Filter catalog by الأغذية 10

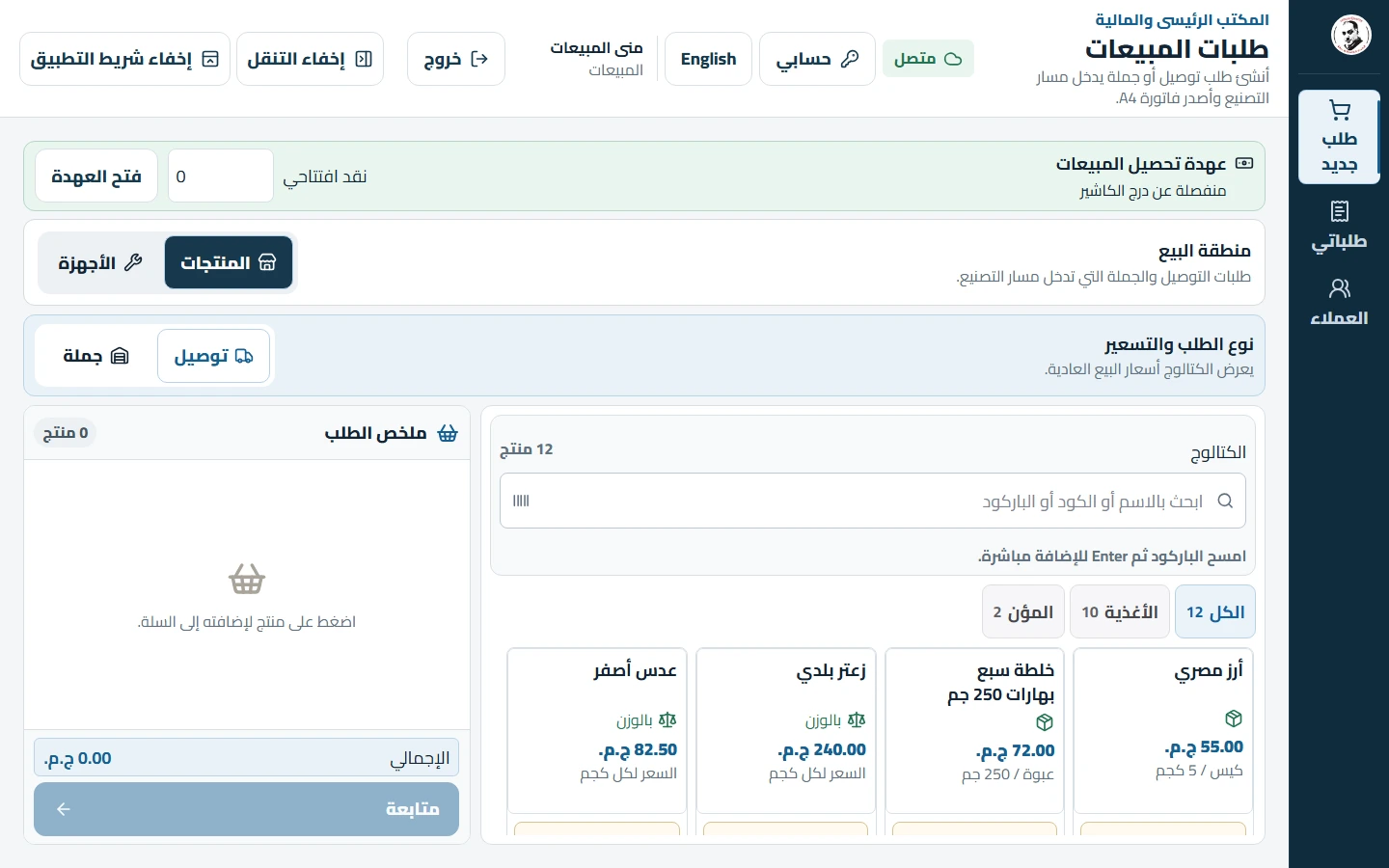1120,611
